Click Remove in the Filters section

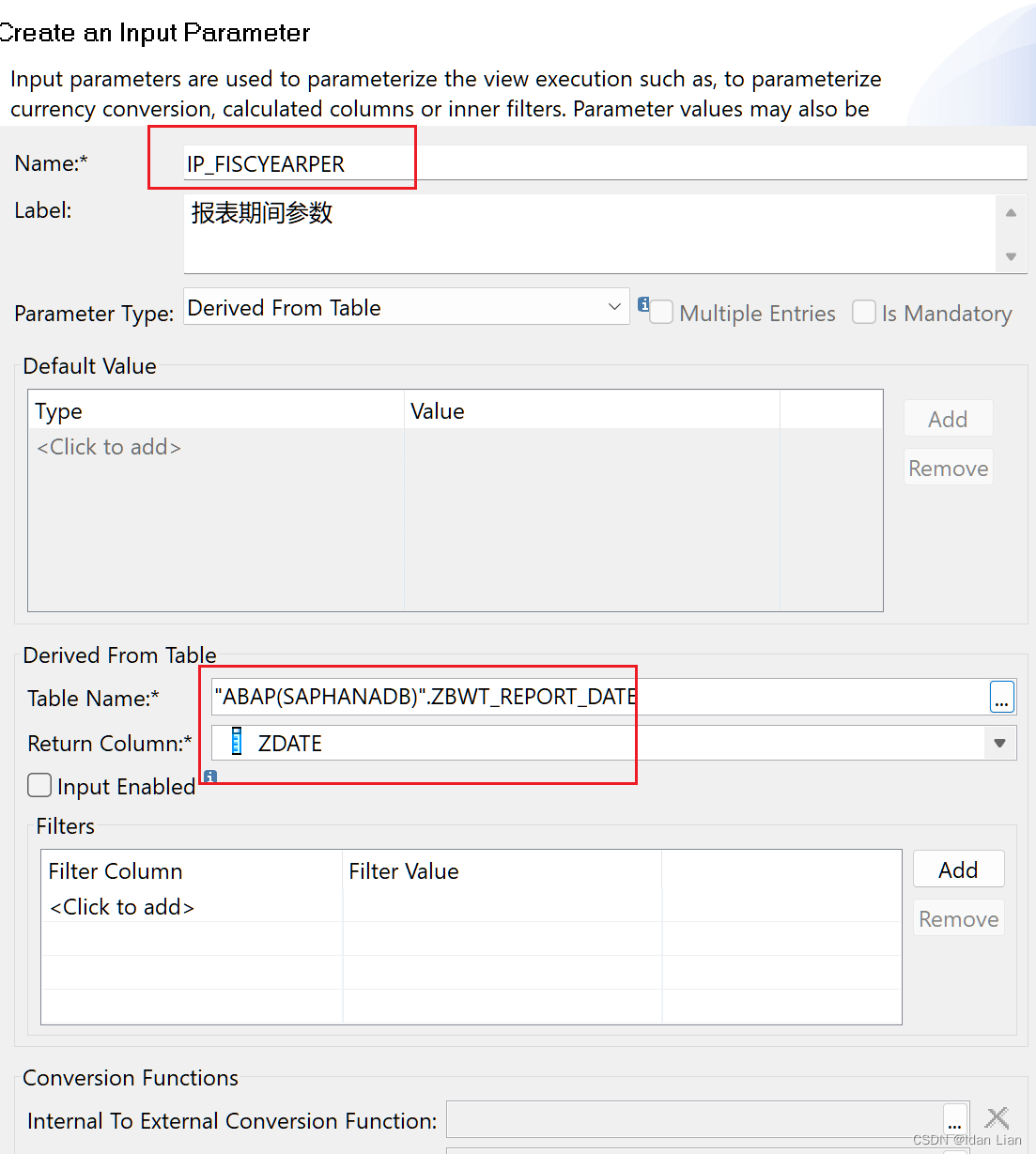957,917
